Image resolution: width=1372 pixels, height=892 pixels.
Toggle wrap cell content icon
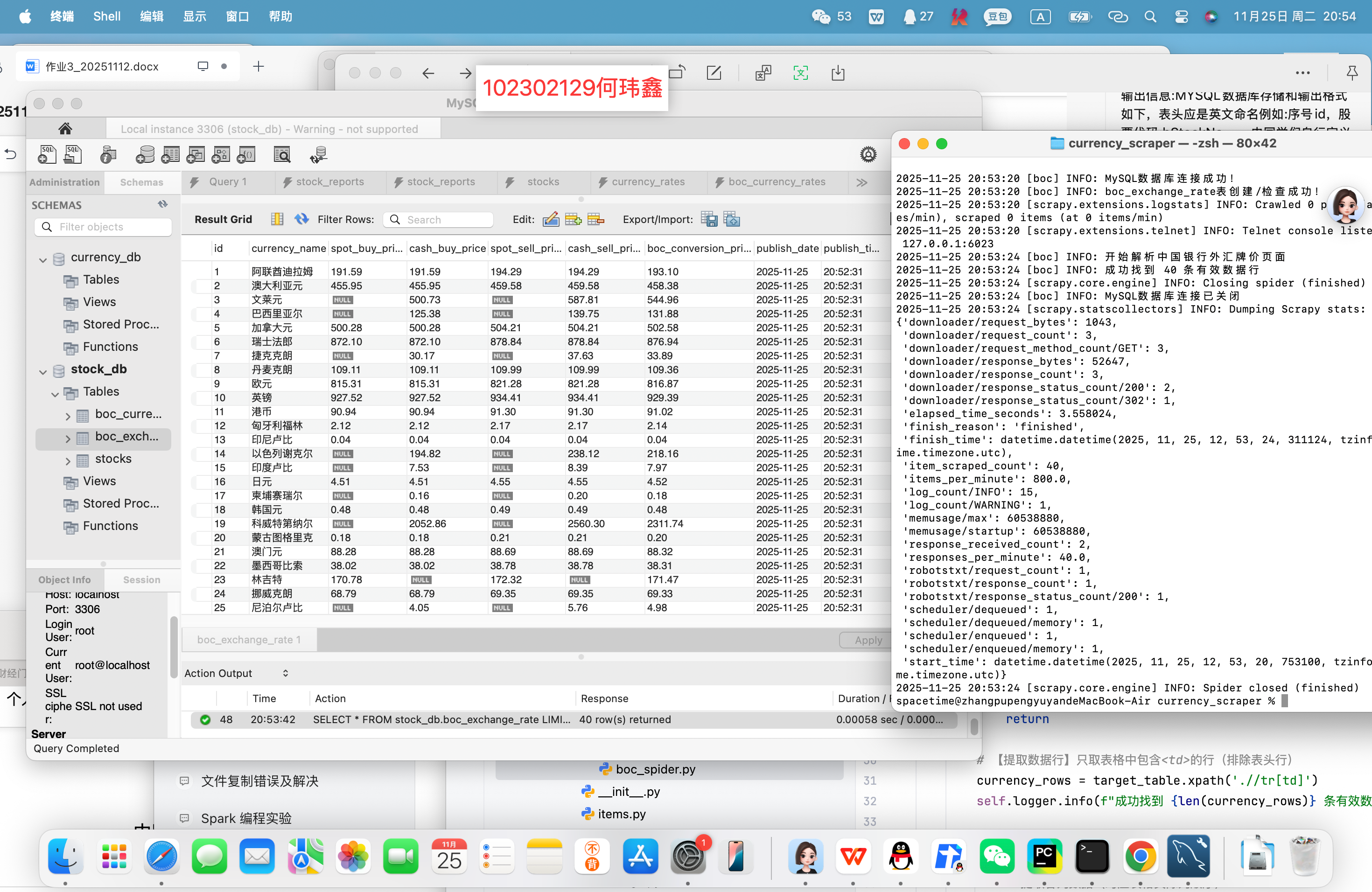point(277,220)
